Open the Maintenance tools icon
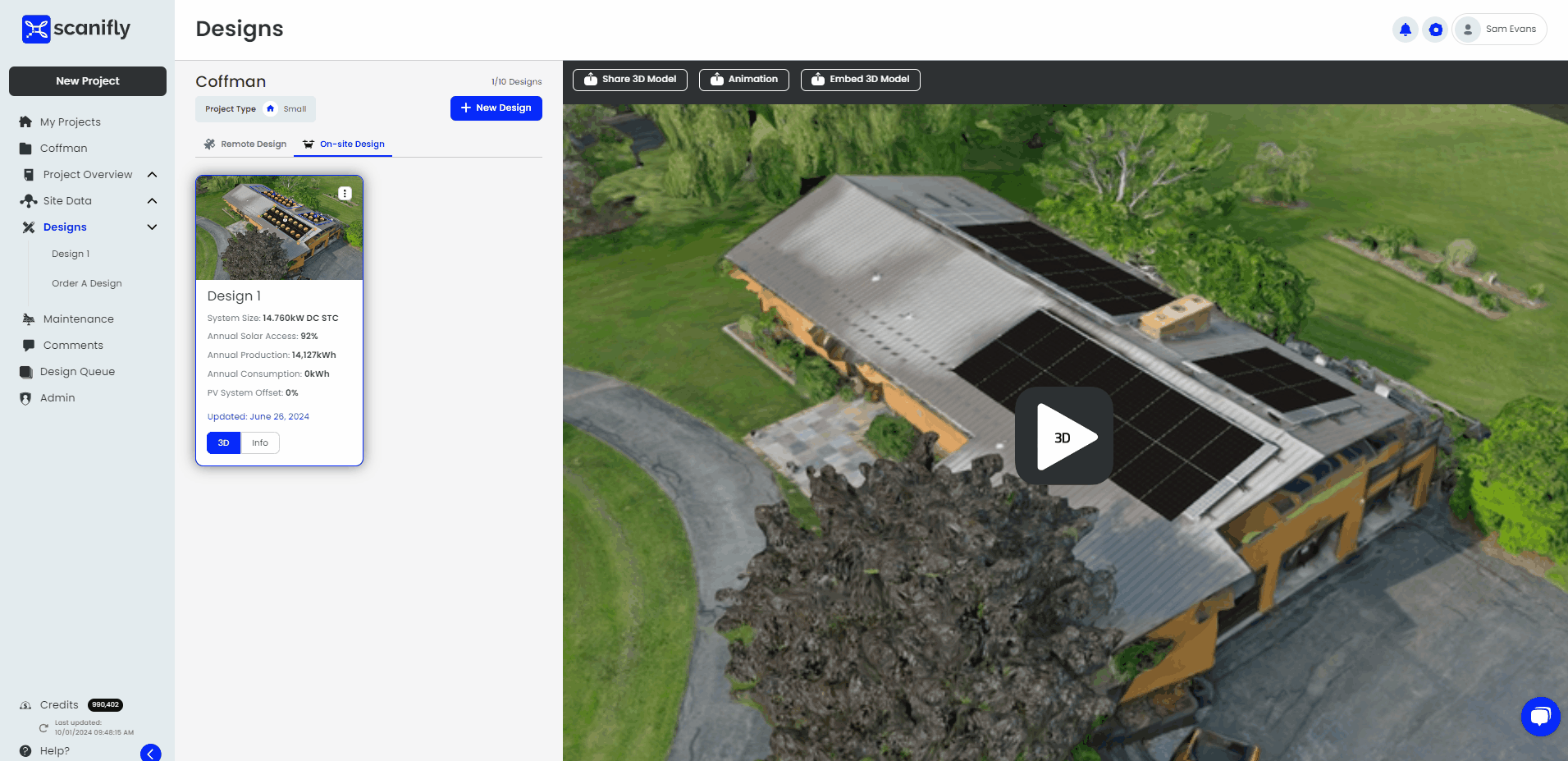 (27, 319)
